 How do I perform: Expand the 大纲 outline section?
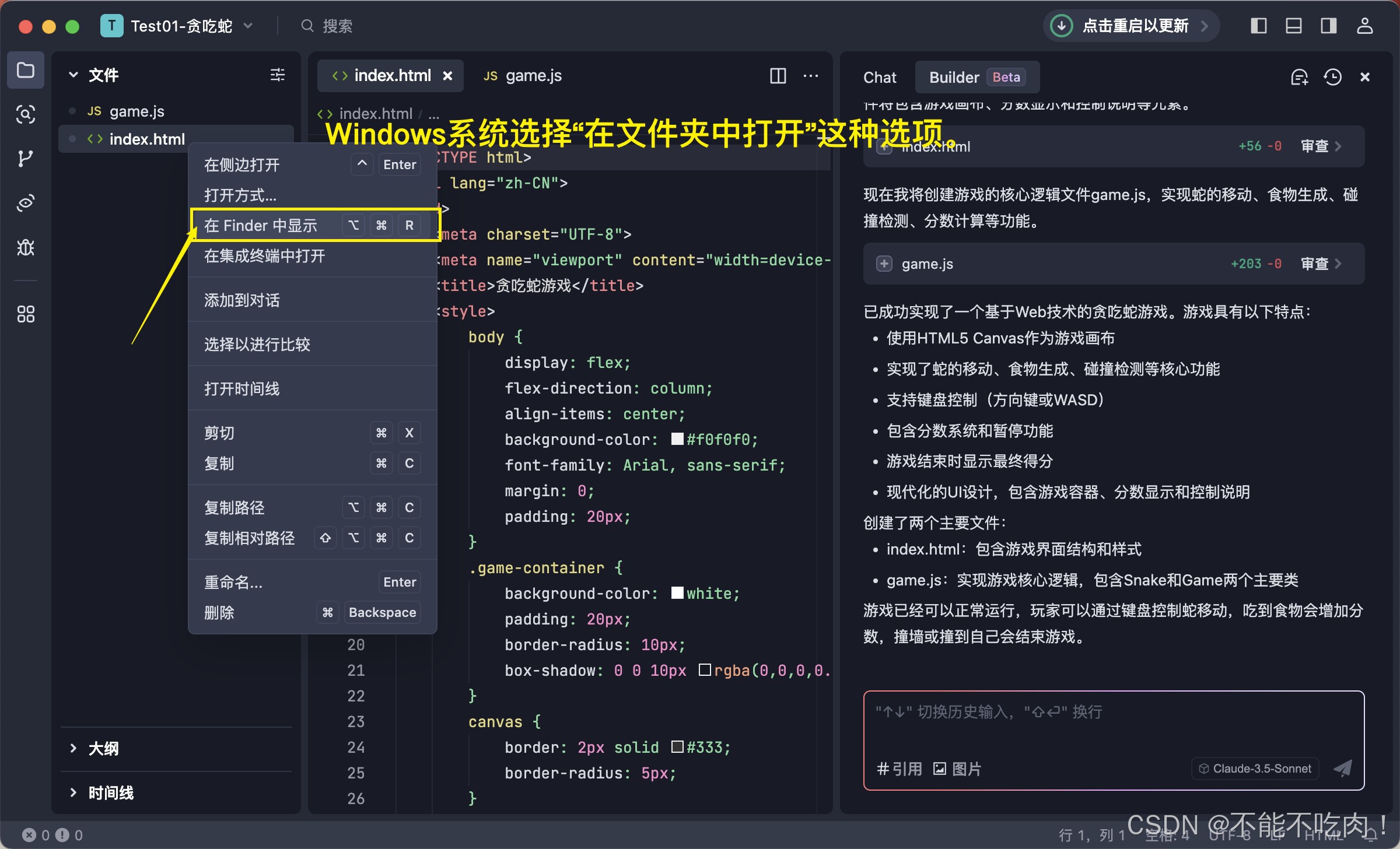[x=103, y=748]
